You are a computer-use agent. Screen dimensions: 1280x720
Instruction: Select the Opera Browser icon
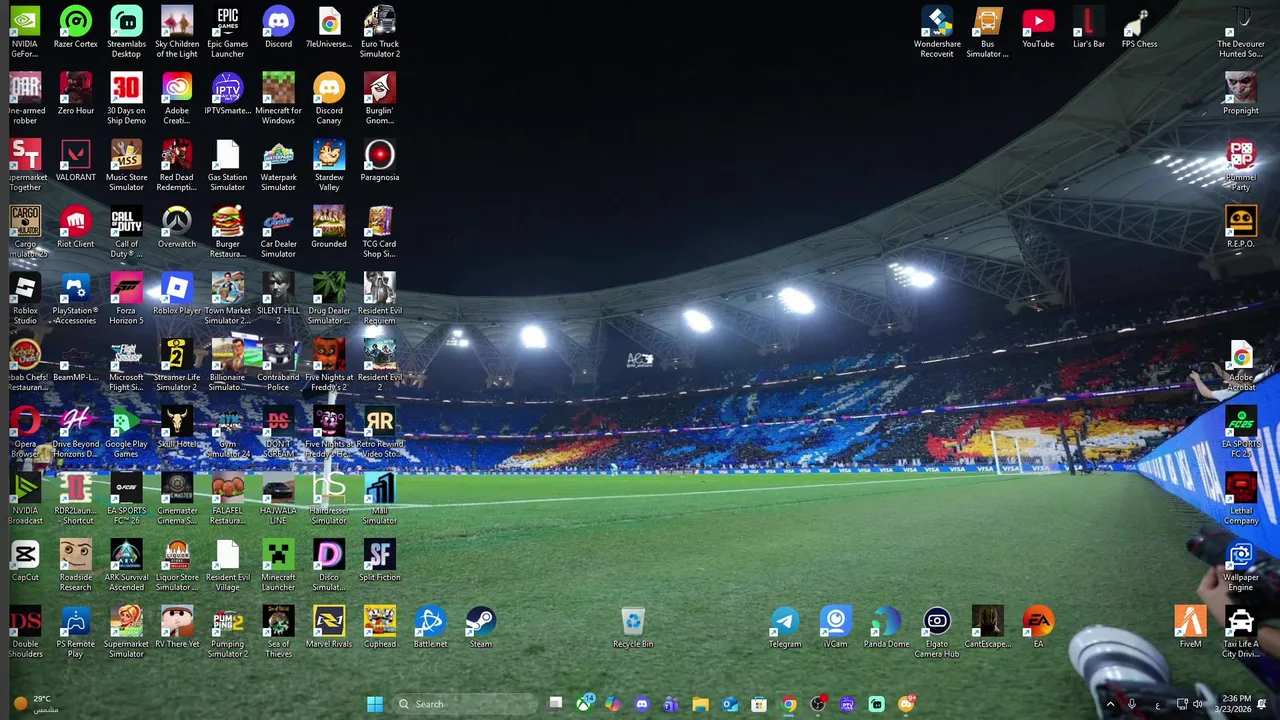(25, 432)
